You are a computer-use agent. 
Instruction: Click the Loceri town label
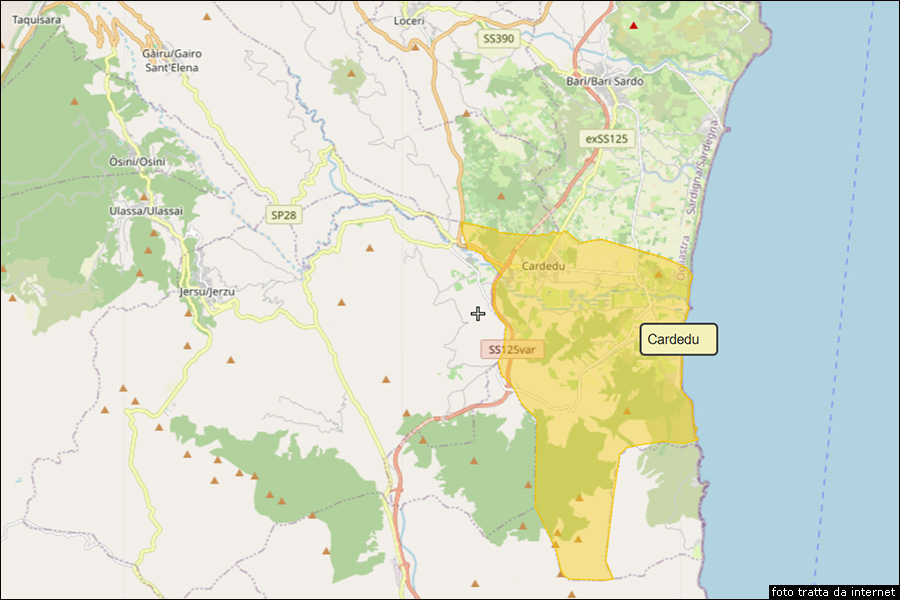[409, 21]
